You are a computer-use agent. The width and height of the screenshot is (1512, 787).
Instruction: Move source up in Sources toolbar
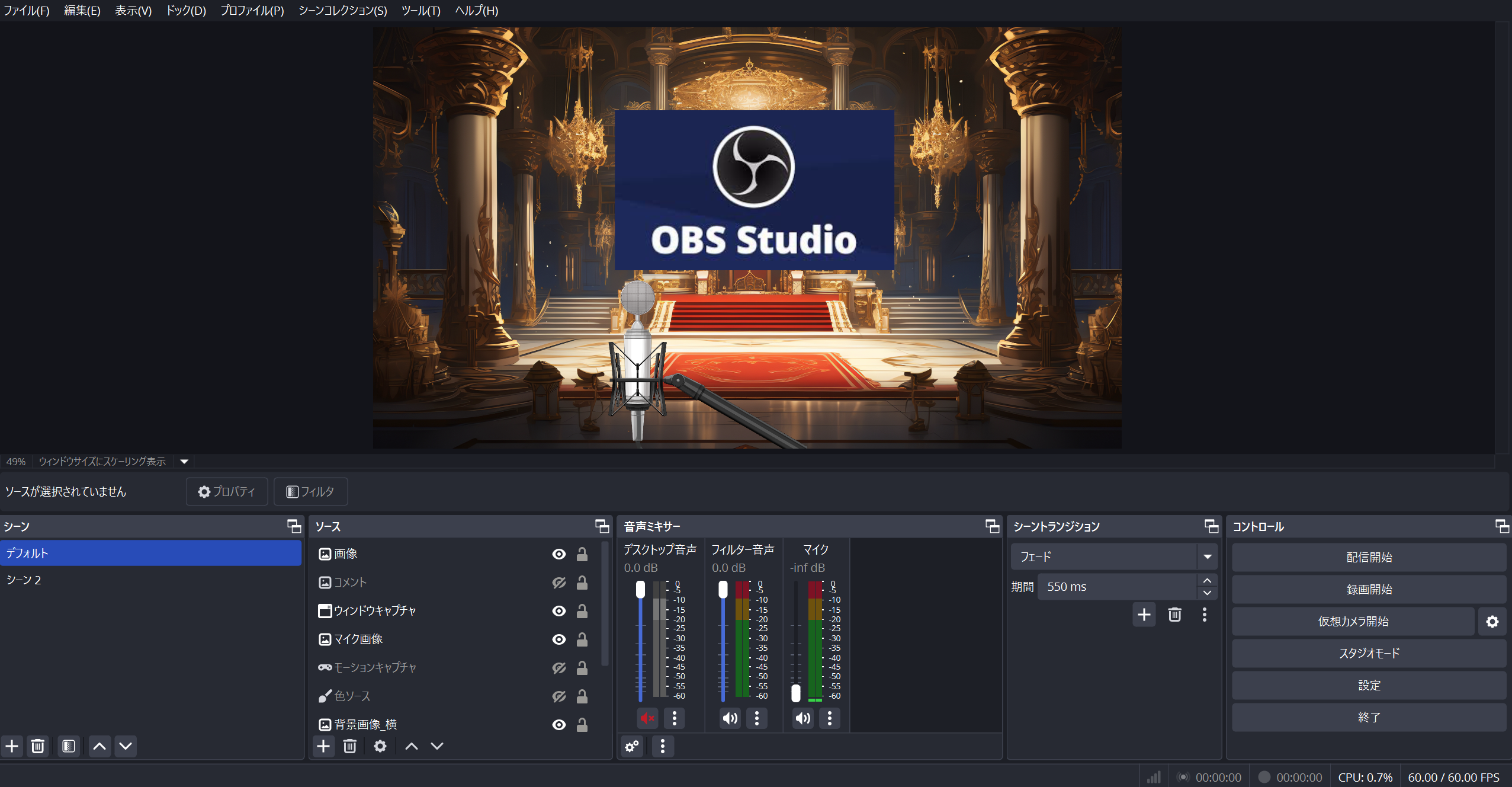pos(411,746)
